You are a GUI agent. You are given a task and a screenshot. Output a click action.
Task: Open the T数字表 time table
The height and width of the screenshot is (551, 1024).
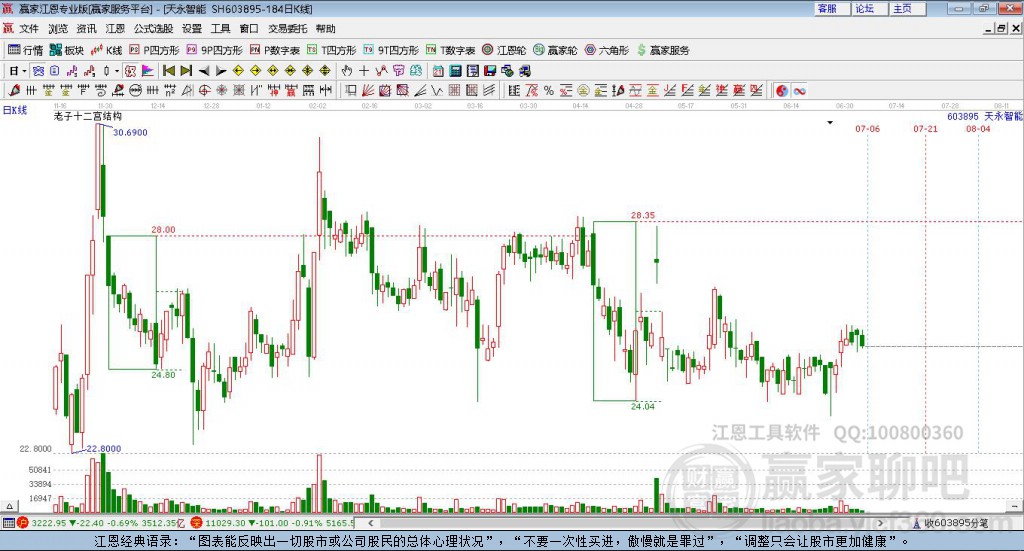point(451,50)
